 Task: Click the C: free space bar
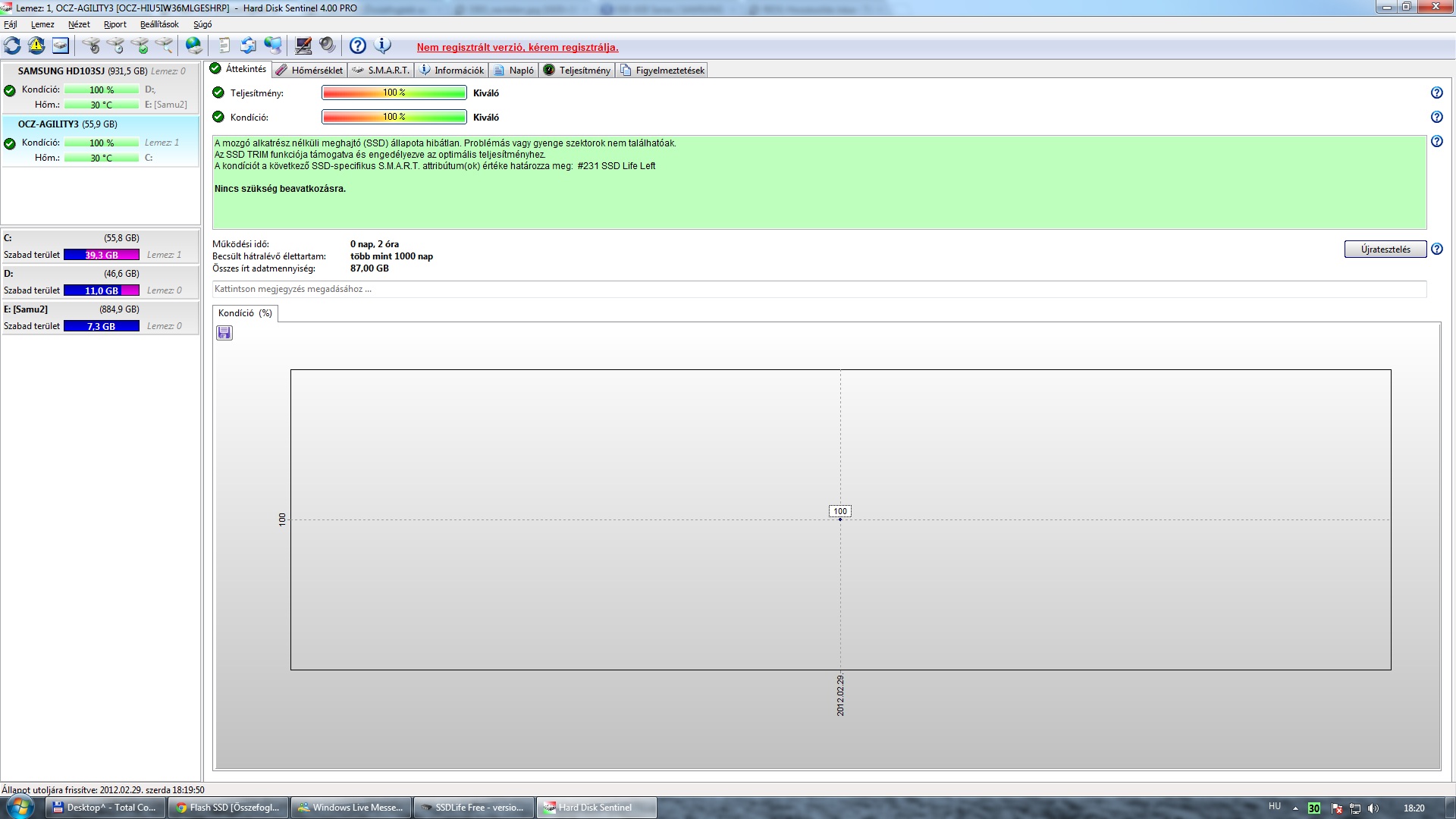pos(102,255)
